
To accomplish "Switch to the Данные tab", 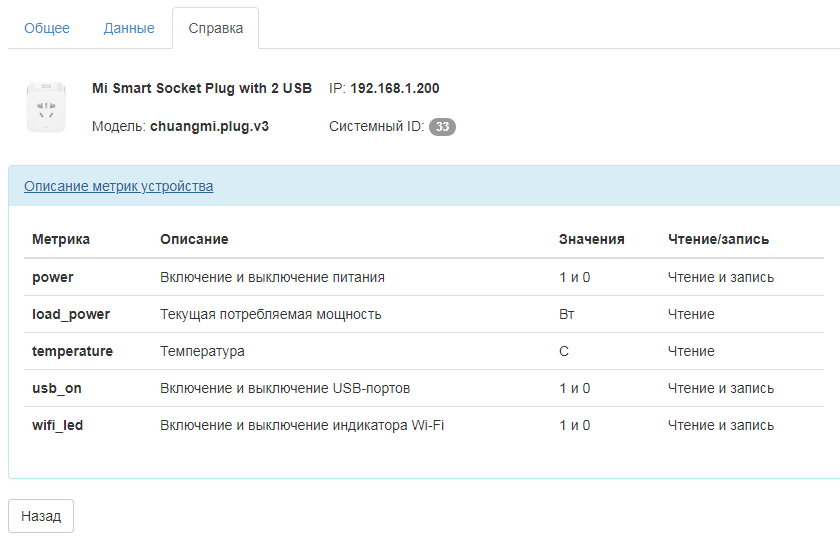I will coord(129,28).
